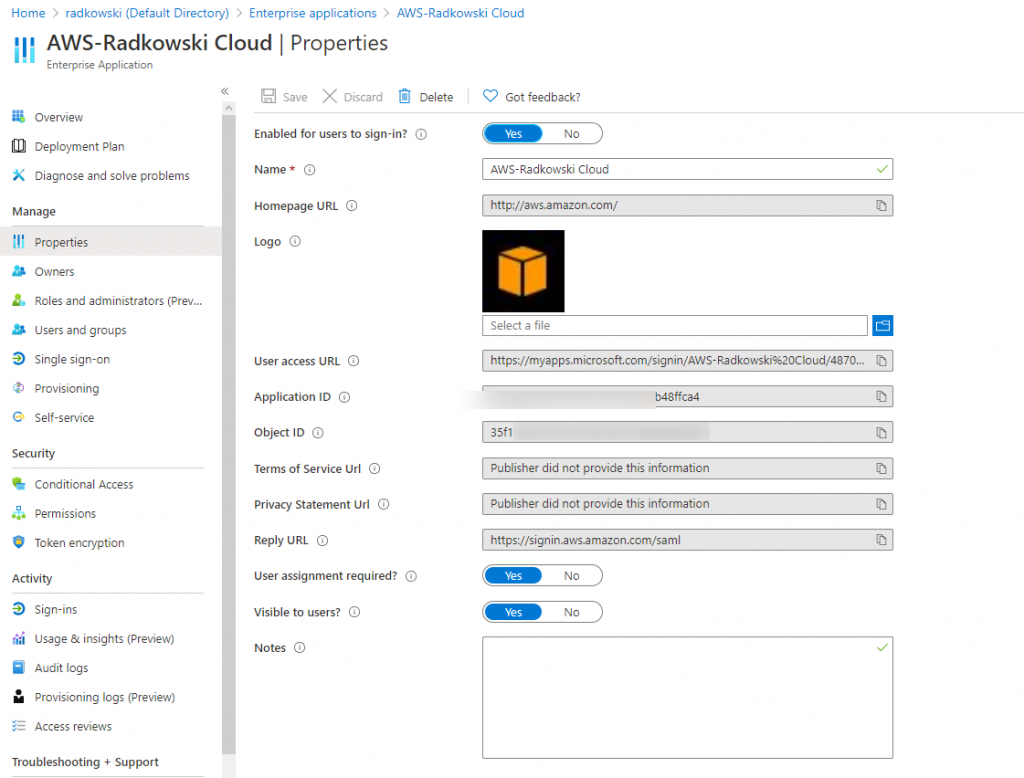Copy the Privacy Statement Url field
The width and height of the screenshot is (1024, 778).
881,504
